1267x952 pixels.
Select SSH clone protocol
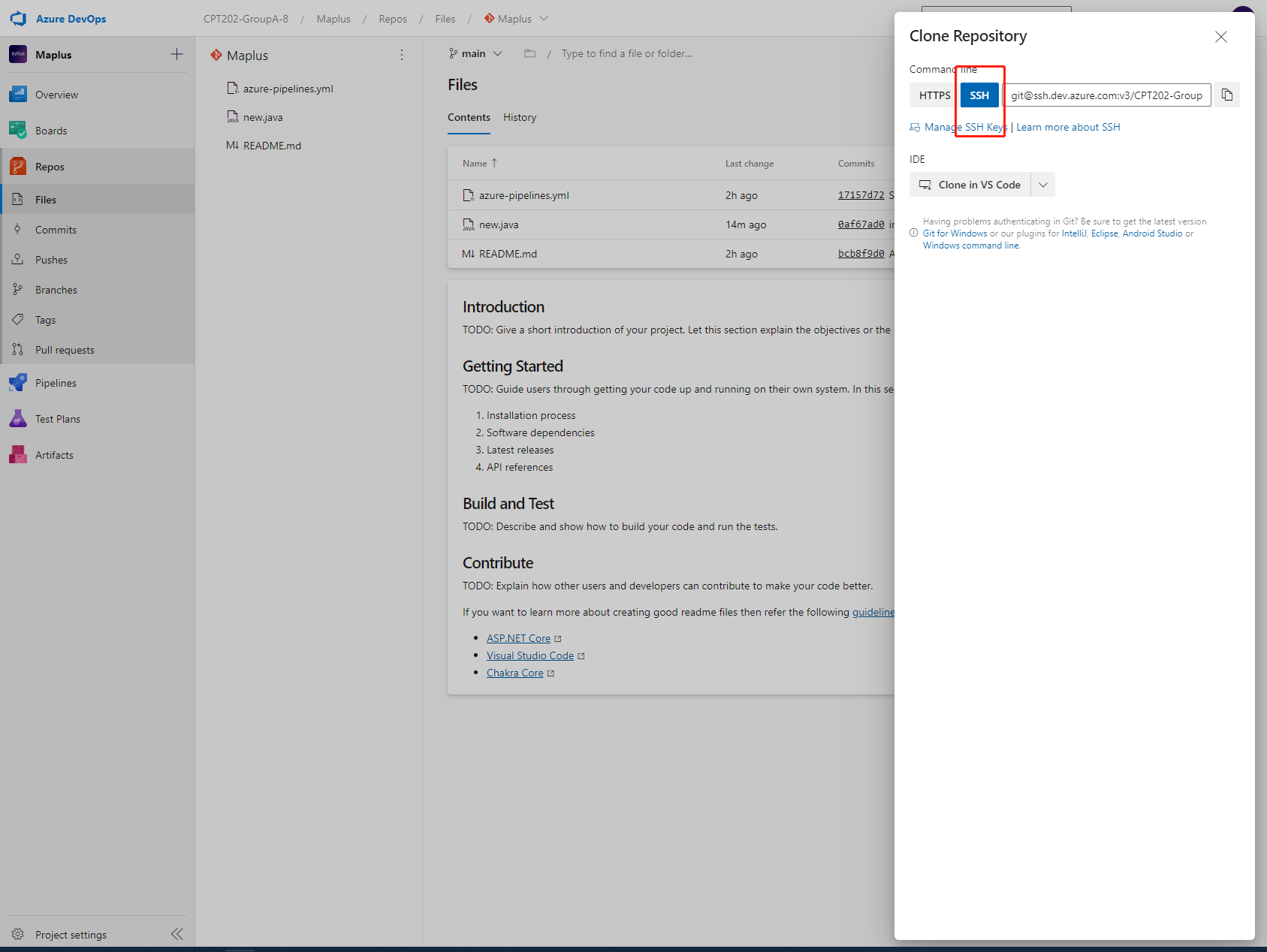pyautogui.click(x=979, y=95)
